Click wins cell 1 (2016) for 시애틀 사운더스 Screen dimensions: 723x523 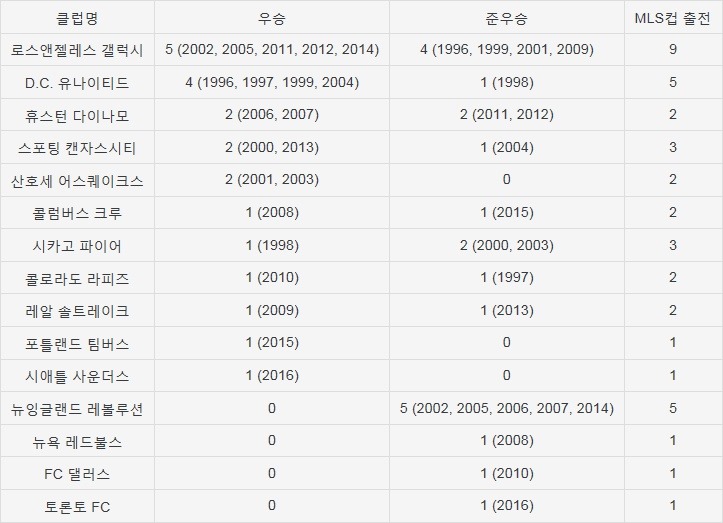click(272, 375)
